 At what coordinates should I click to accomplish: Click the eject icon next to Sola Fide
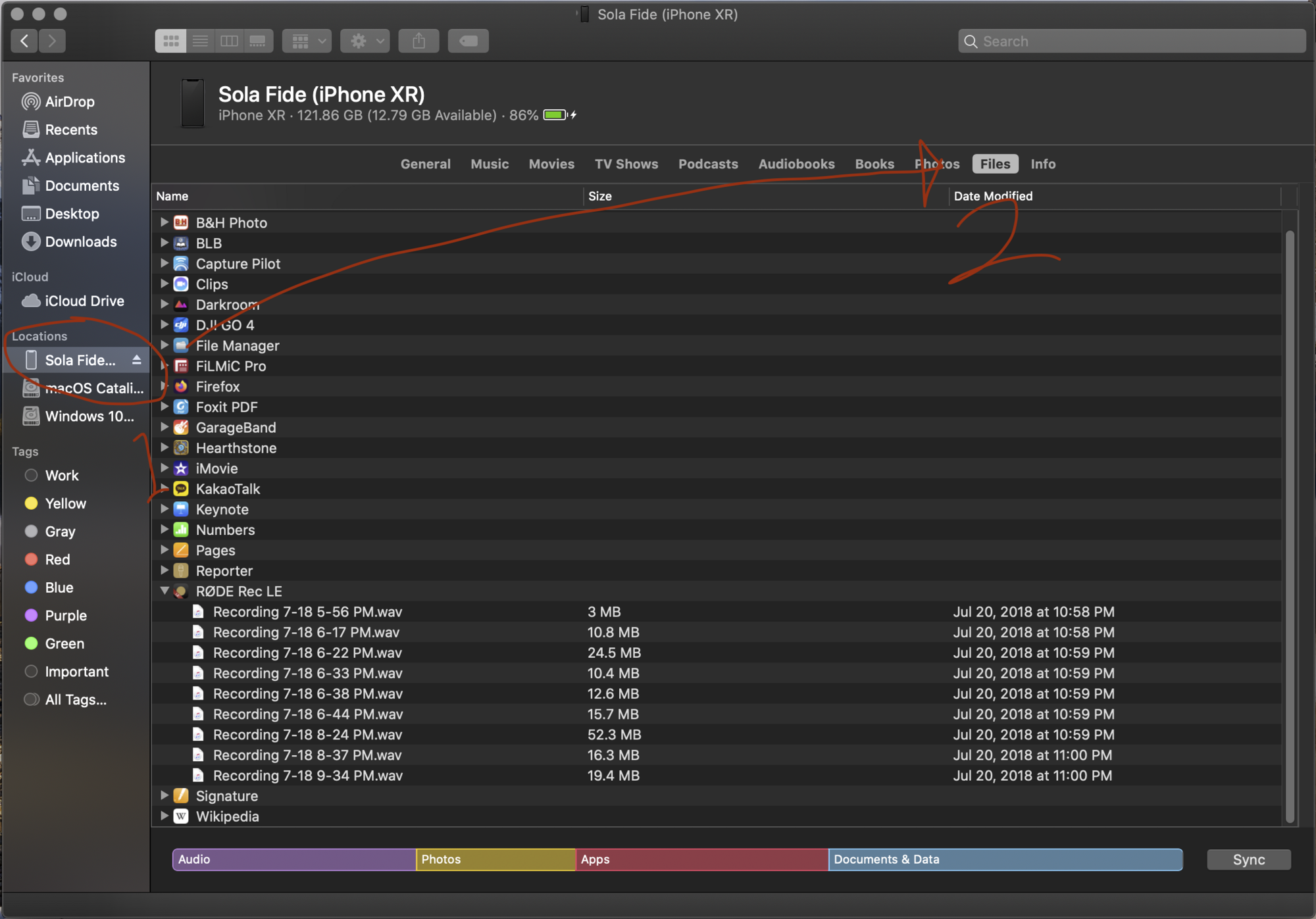click(x=136, y=360)
